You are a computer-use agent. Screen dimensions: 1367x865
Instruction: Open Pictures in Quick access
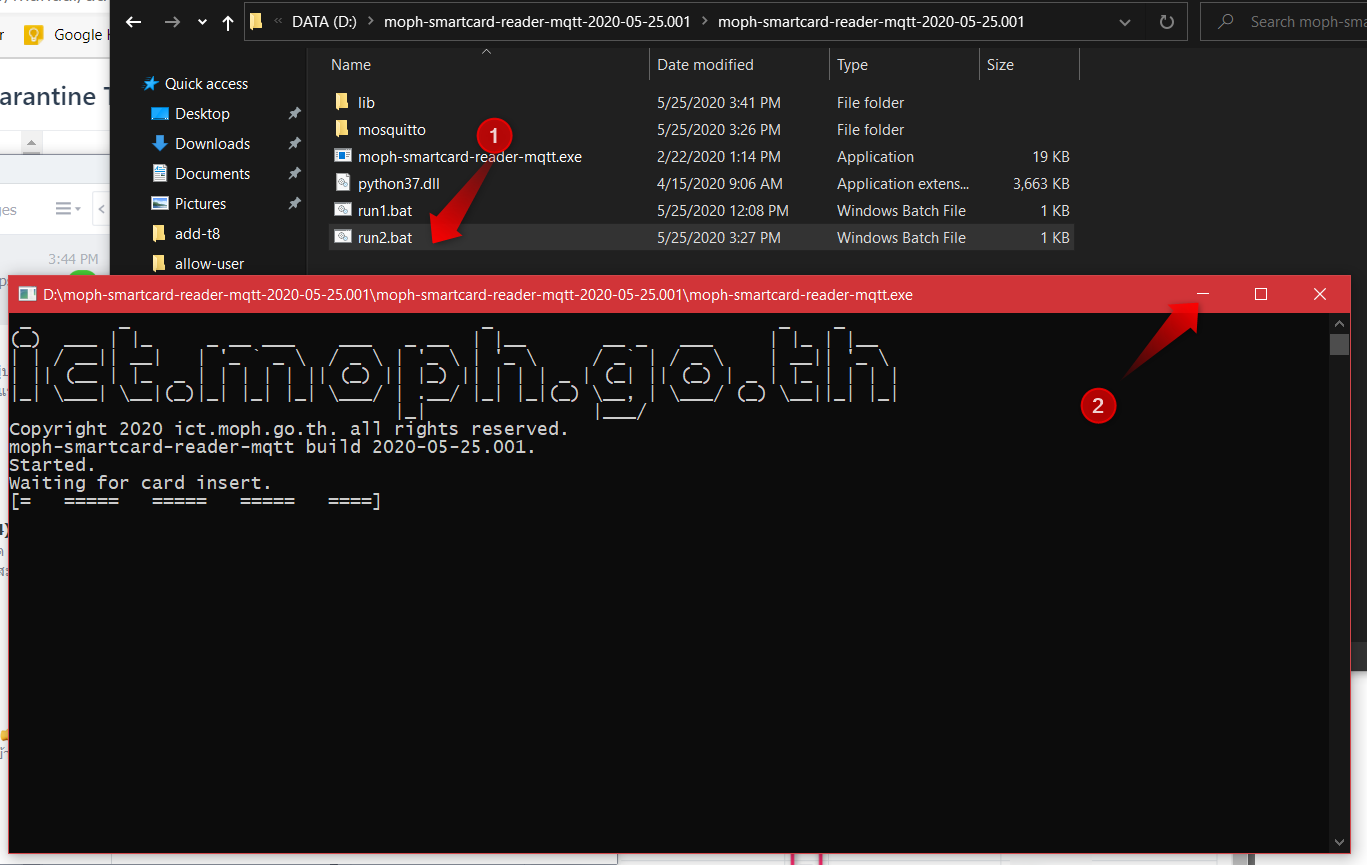[x=200, y=204]
